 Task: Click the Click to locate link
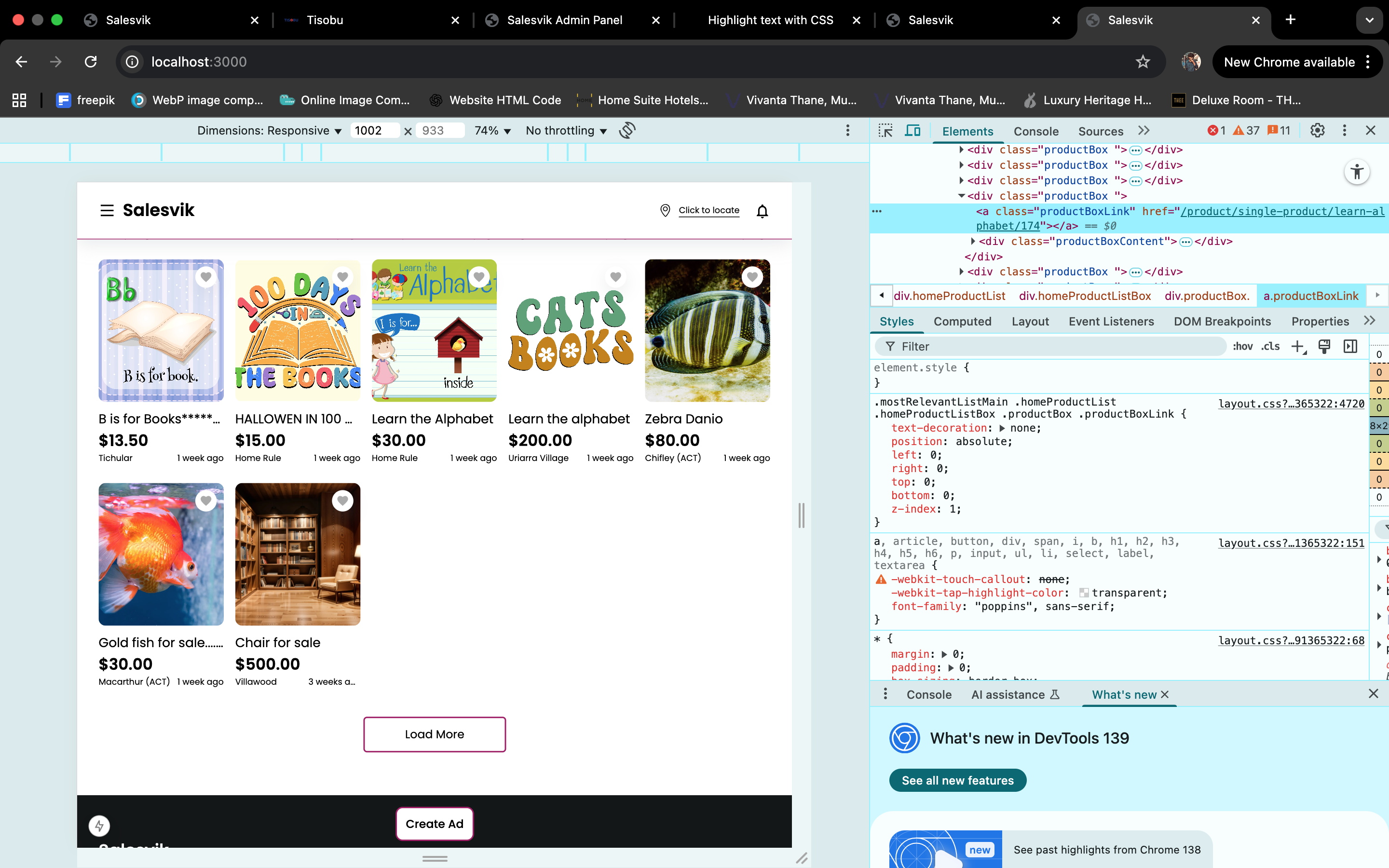coord(708,210)
